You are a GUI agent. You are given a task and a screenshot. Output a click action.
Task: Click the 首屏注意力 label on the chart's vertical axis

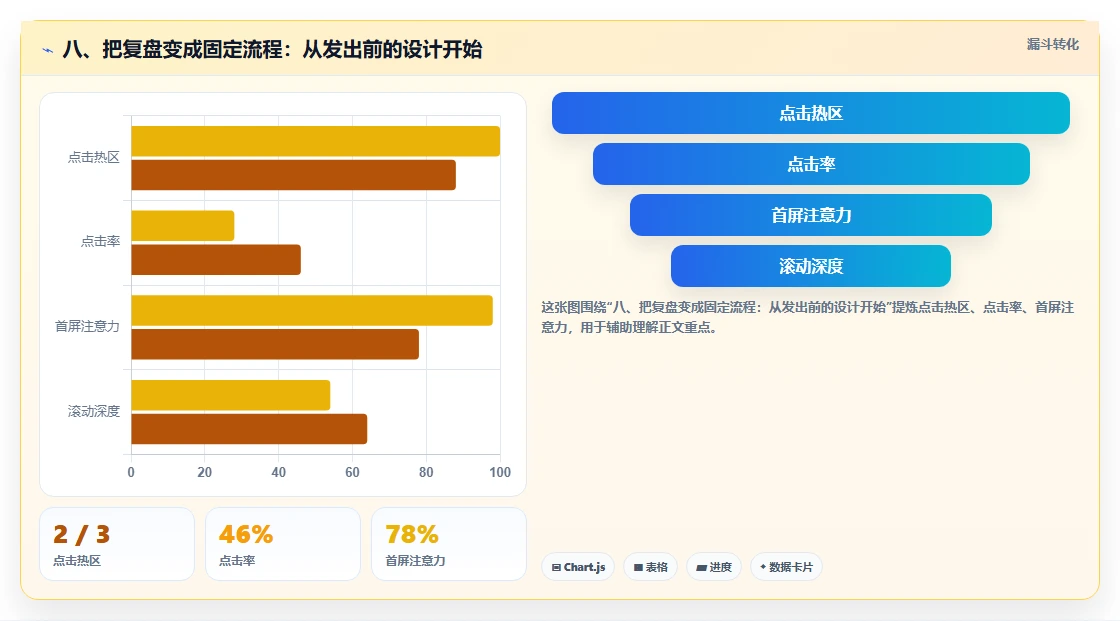tap(87, 327)
